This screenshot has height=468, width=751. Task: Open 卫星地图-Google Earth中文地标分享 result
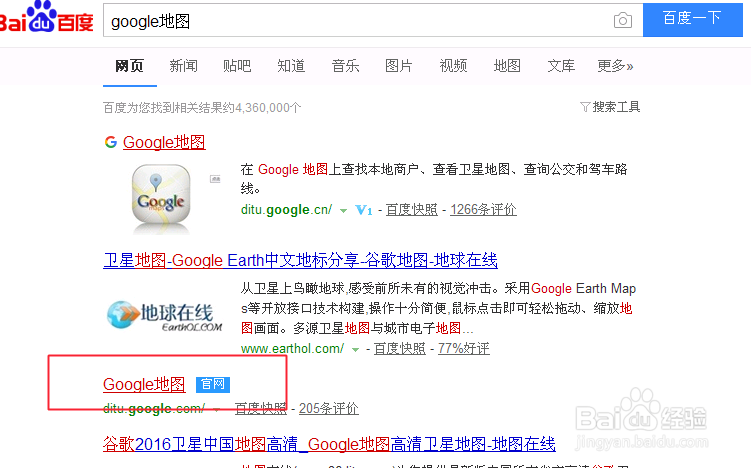point(300,260)
